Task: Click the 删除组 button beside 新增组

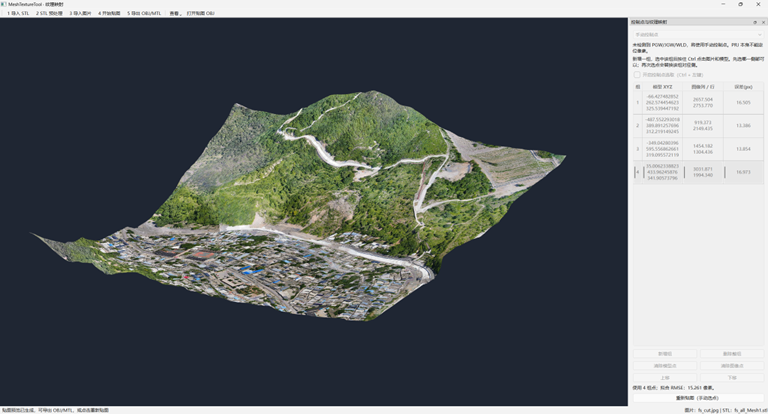Action: tap(732, 354)
